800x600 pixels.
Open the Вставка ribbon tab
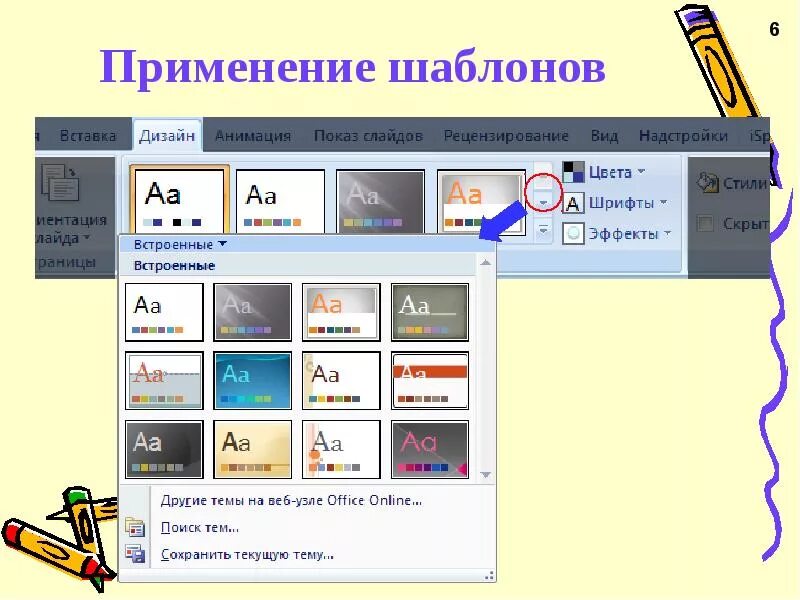pos(88,136)
